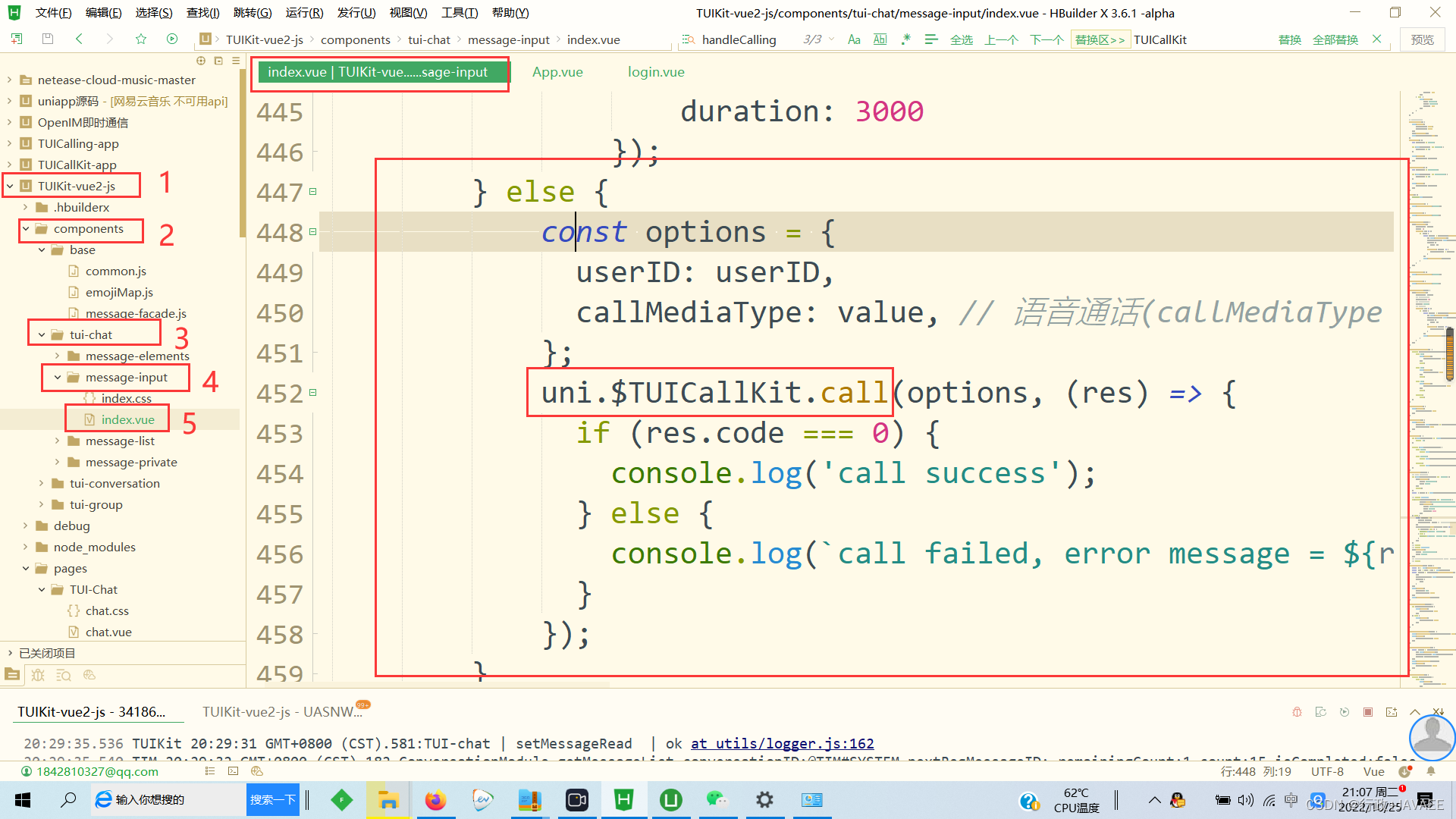Open the utils/logger.js:162 link

click(x=782, y=744)
